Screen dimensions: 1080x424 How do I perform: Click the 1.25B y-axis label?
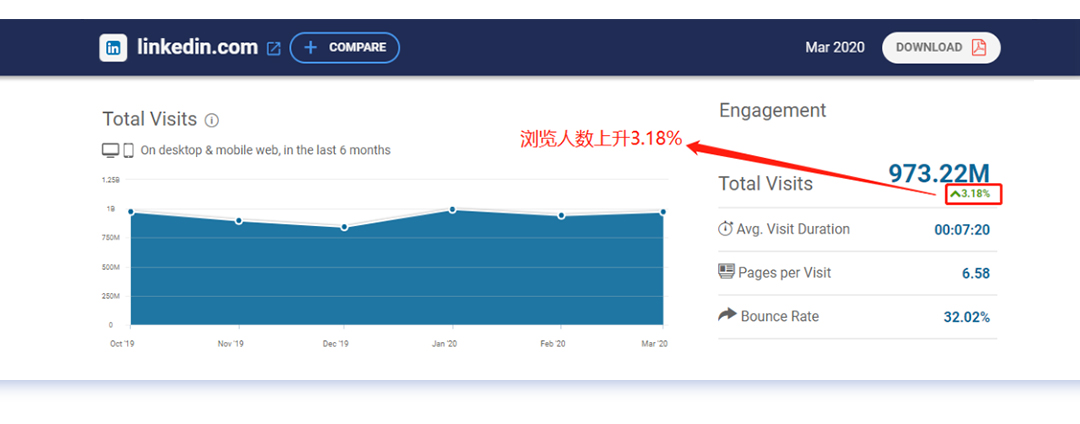pyautogui.click(x=111, y=180)
